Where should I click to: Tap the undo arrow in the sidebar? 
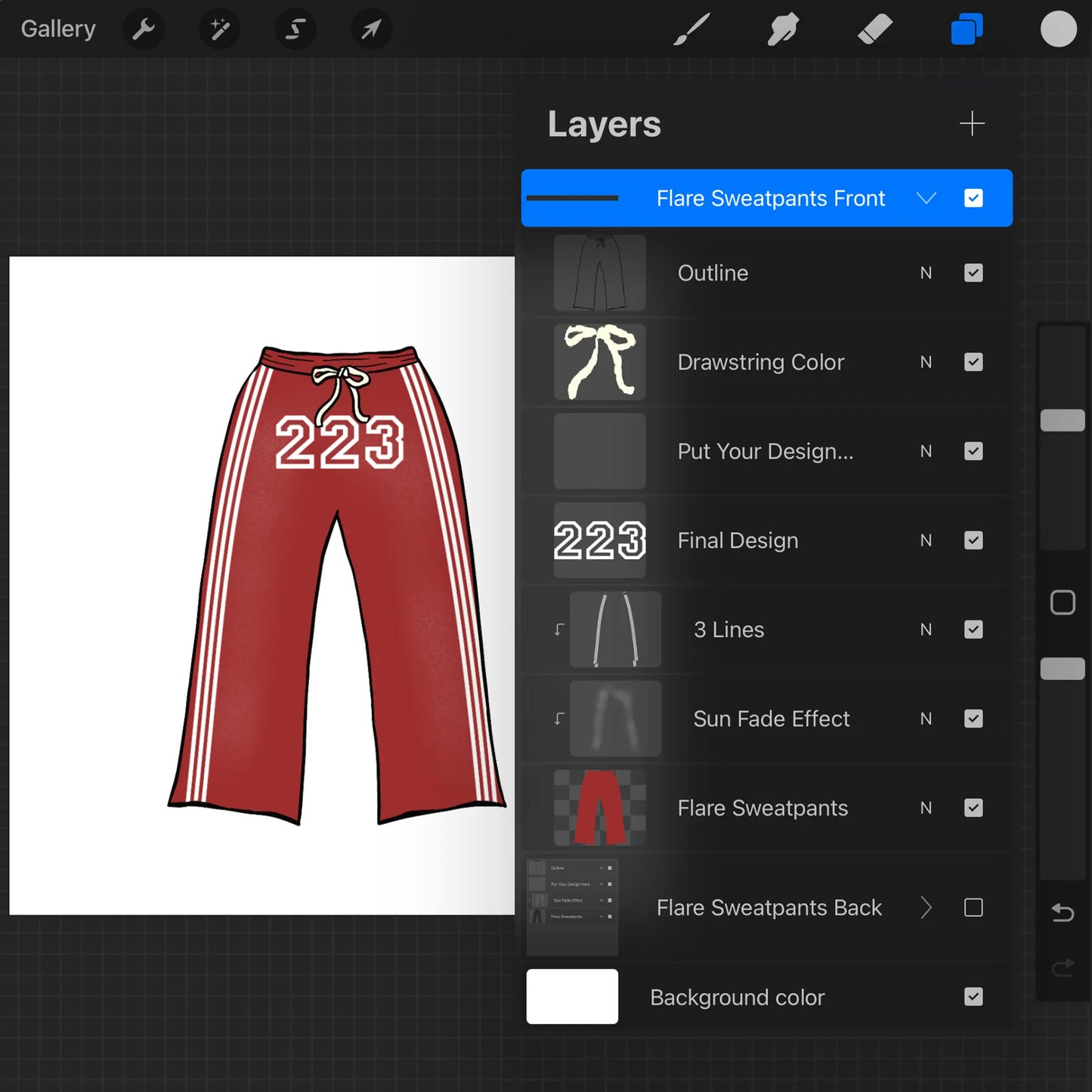point(1063,913)
